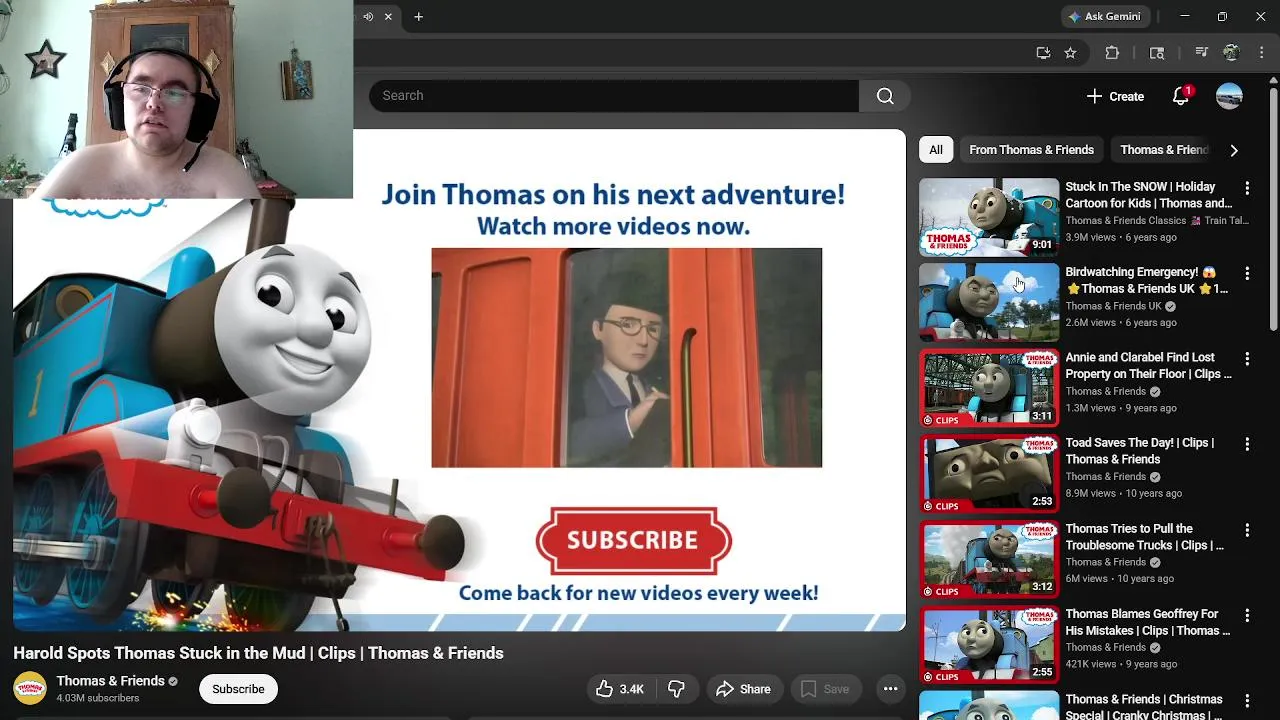Subscribe to Thomas & Friends channel

click(238, 689)
